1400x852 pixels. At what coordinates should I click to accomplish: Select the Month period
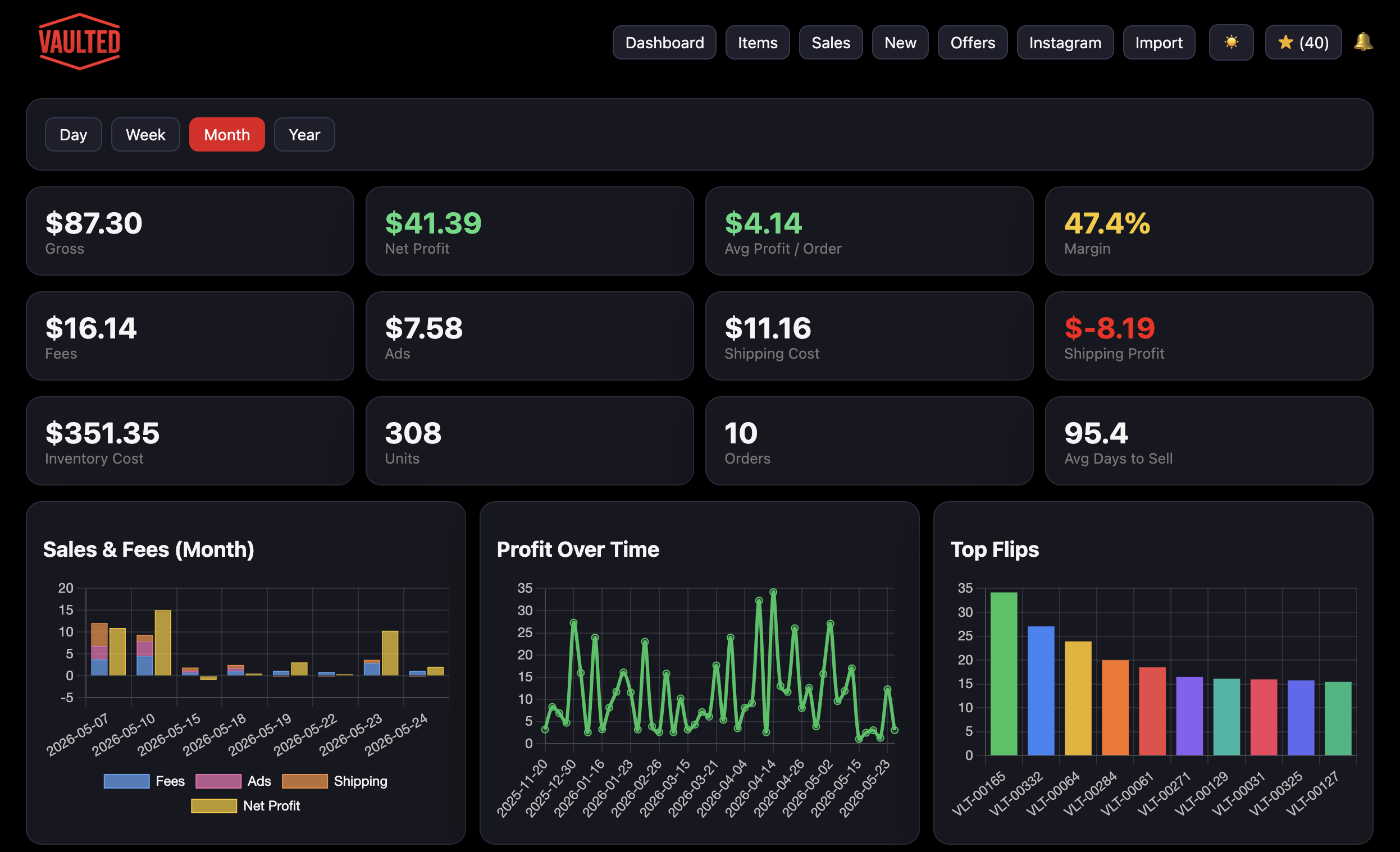227,135
